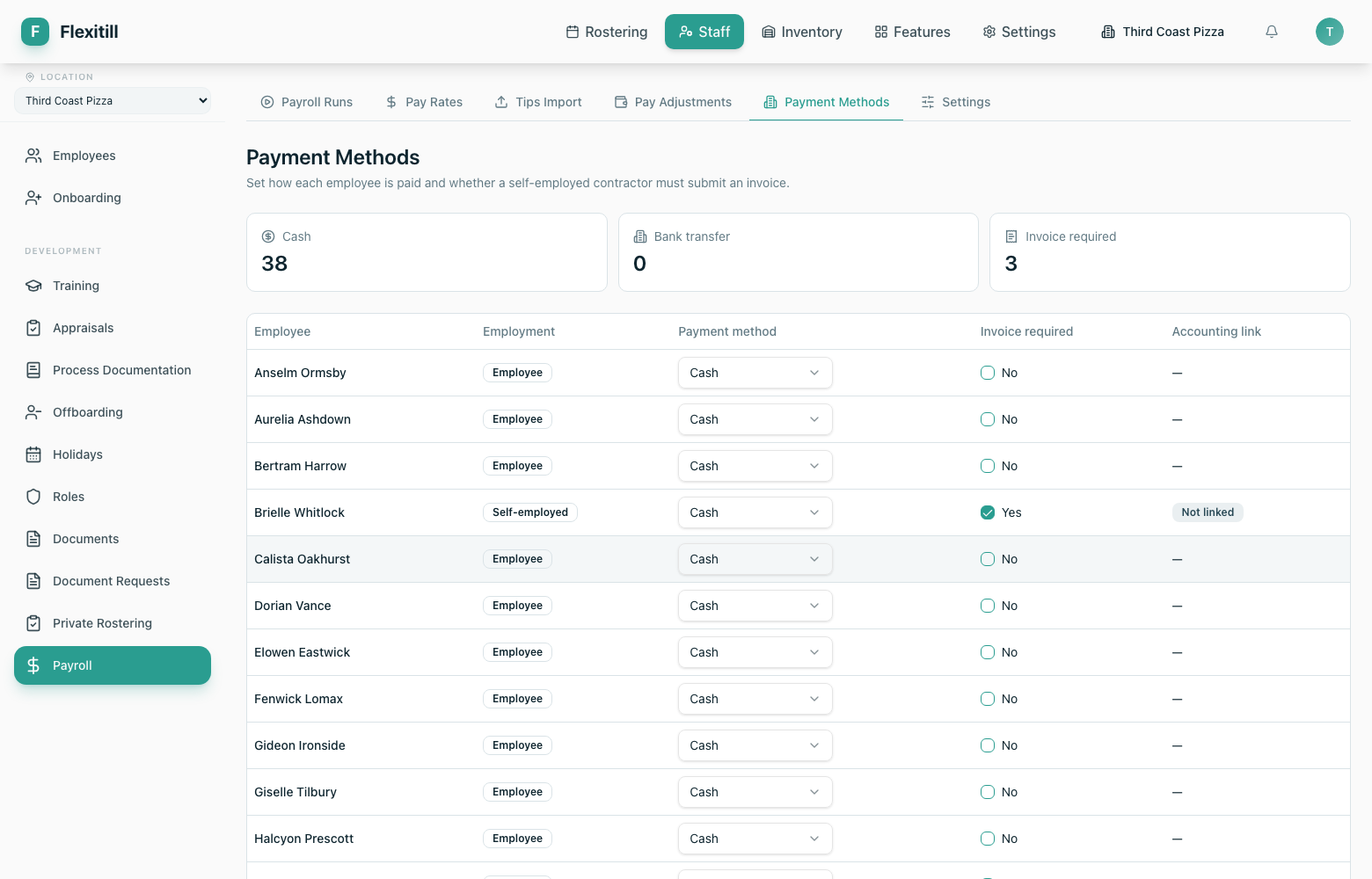This screenshot has height=879, width=1372.
Task: Click employee name Fenwick Lomax
Action: [298, 699]
